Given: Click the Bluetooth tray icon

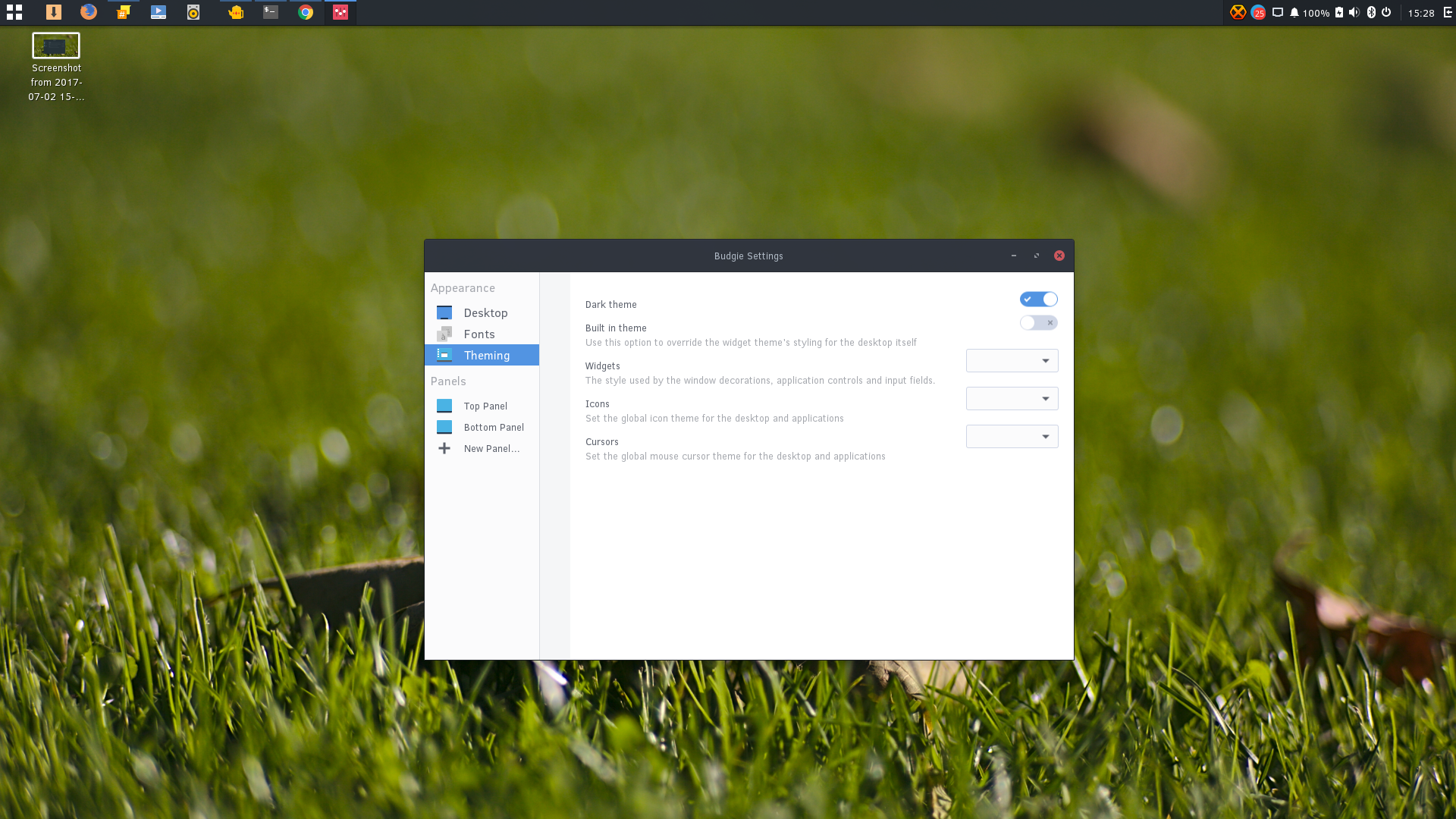Looking at the screenshot, I should pyautogui.click(x=1371, y=12).
